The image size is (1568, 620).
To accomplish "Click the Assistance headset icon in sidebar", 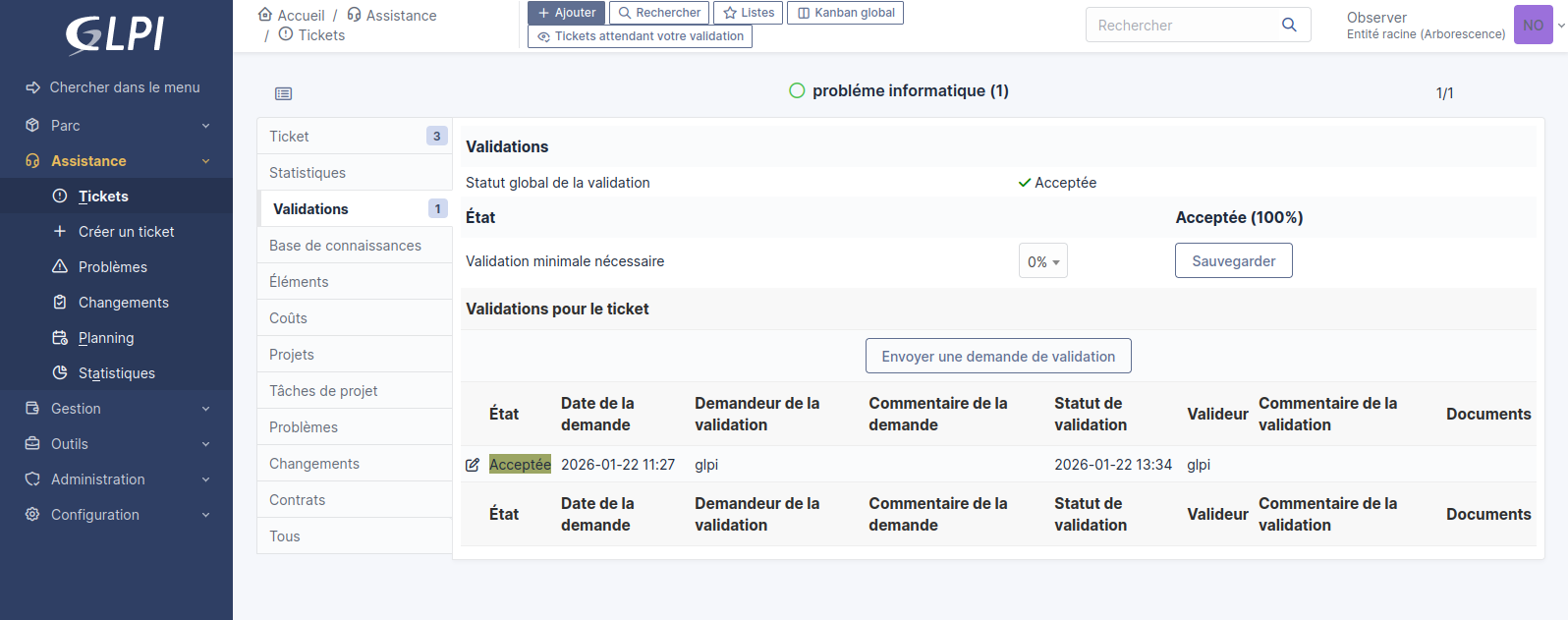I will click(x=32, y=161).
